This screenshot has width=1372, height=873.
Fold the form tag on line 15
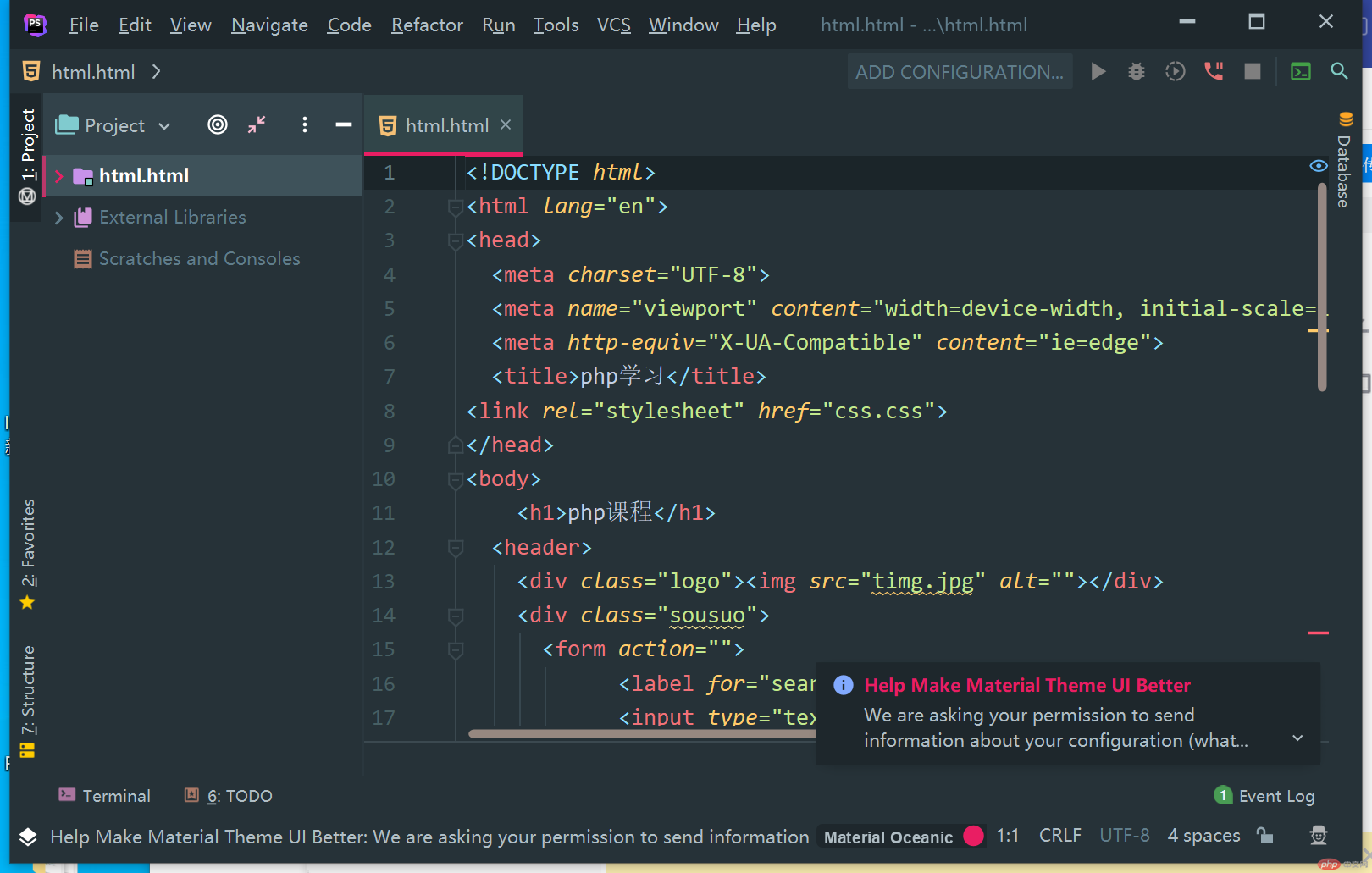456,649
